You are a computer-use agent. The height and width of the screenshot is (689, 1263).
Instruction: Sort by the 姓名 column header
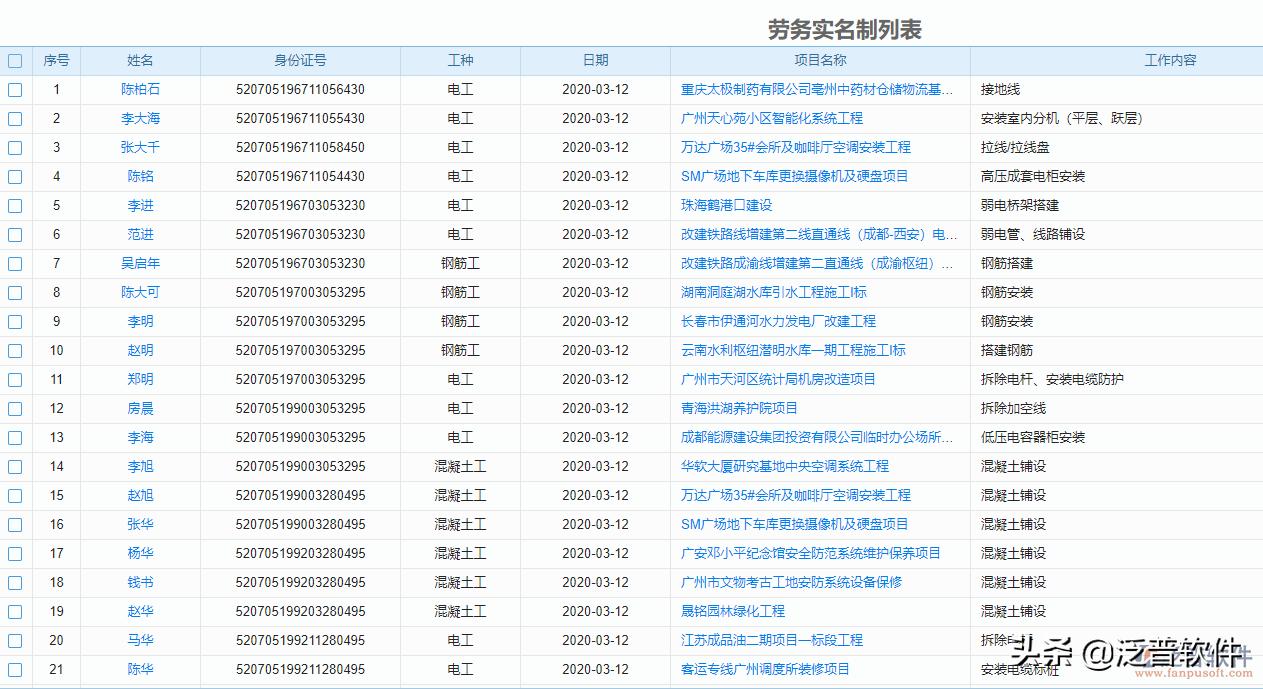(140, 60)
